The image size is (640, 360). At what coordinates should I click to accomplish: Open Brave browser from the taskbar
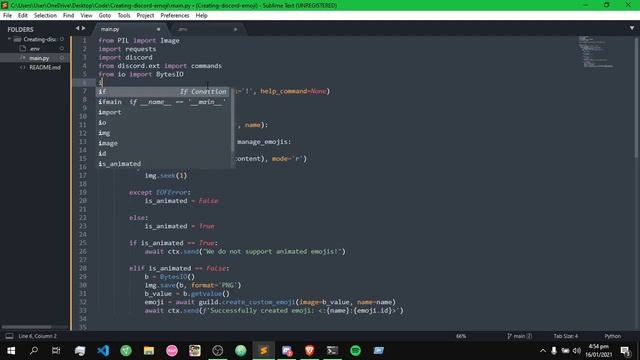[309, 351]
